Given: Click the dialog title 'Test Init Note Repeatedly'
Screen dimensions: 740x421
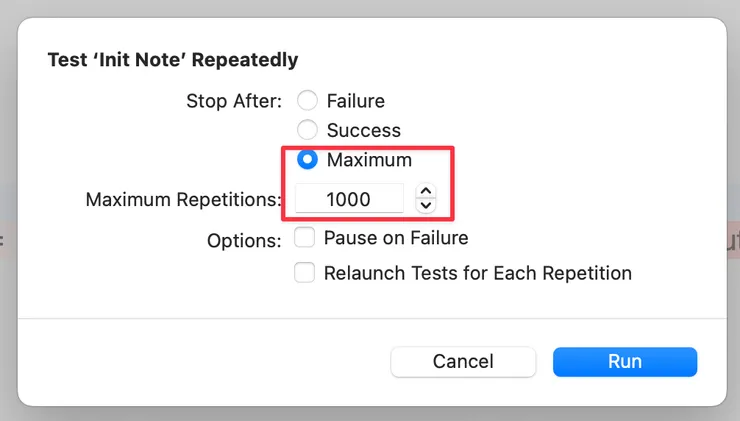Looking at the screenshot, I should pyautogui.click(x=173, y=60).
